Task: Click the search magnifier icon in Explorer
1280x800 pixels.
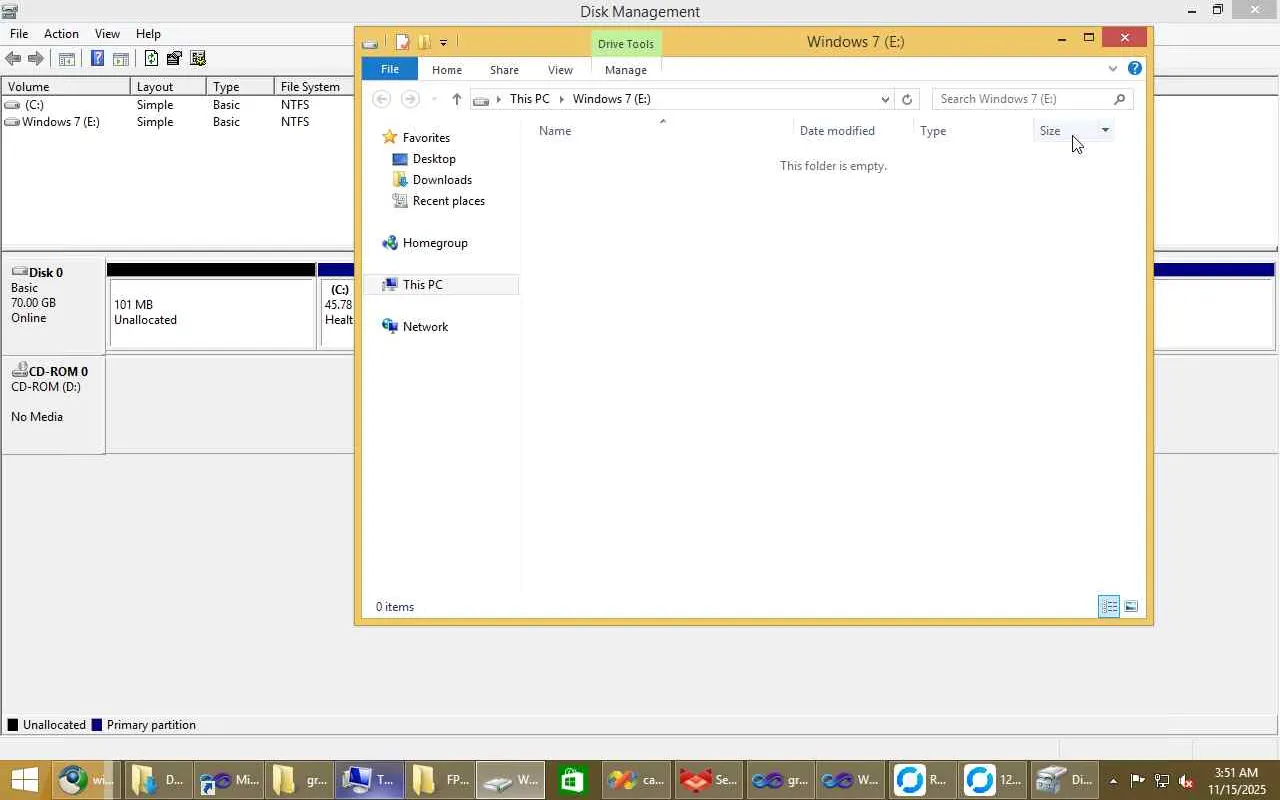Action: pos(1119,99)
